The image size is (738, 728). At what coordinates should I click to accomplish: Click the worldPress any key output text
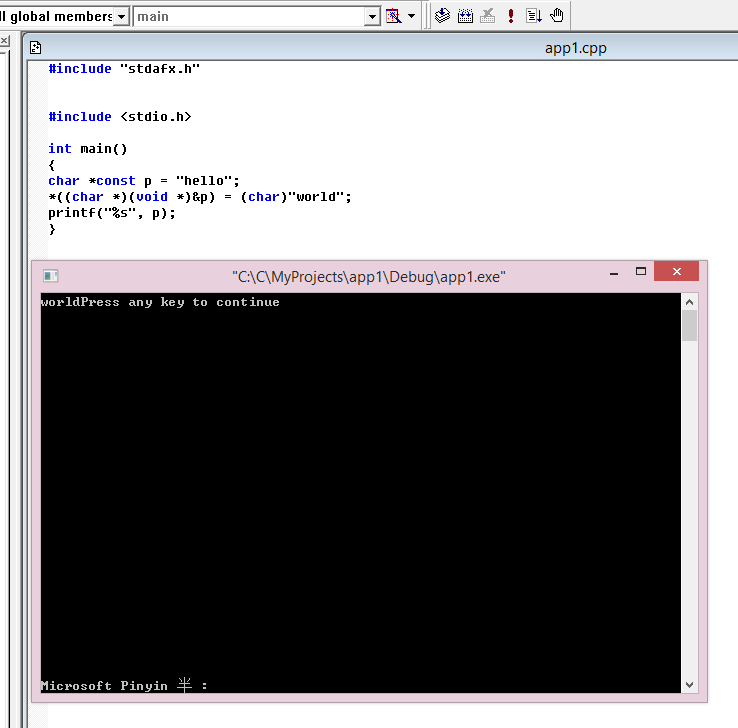160,302
